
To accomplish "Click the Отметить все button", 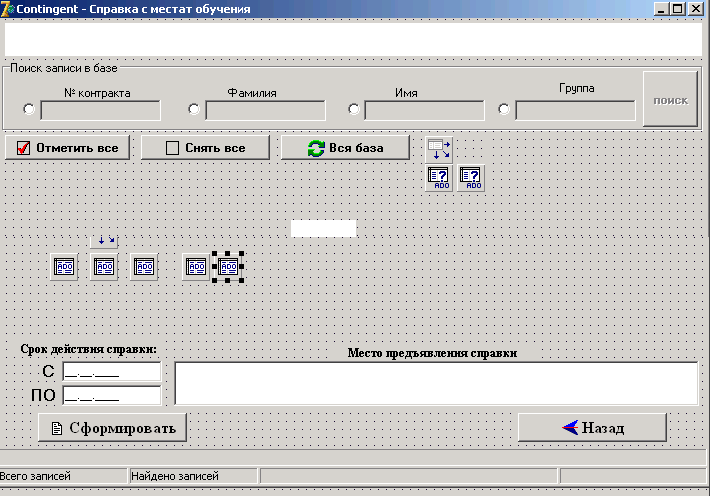I will [x=67, y=148].
